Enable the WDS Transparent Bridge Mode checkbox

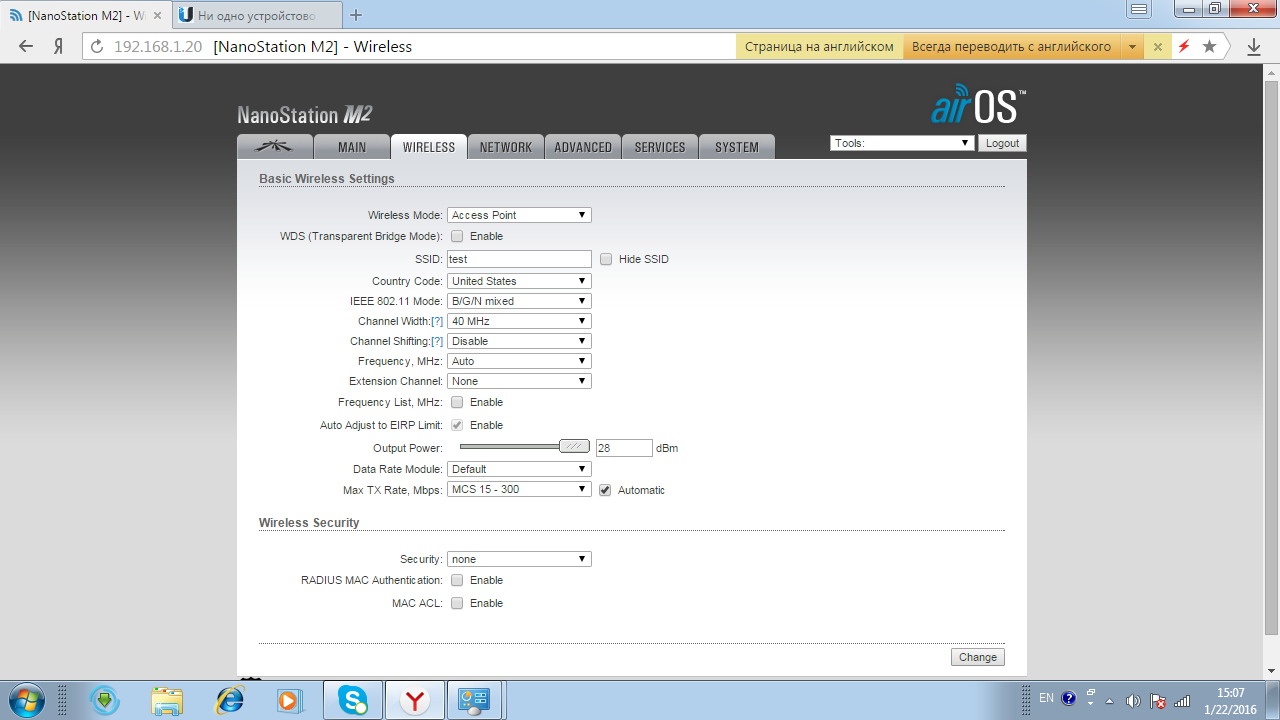click(x=457, y=237)
